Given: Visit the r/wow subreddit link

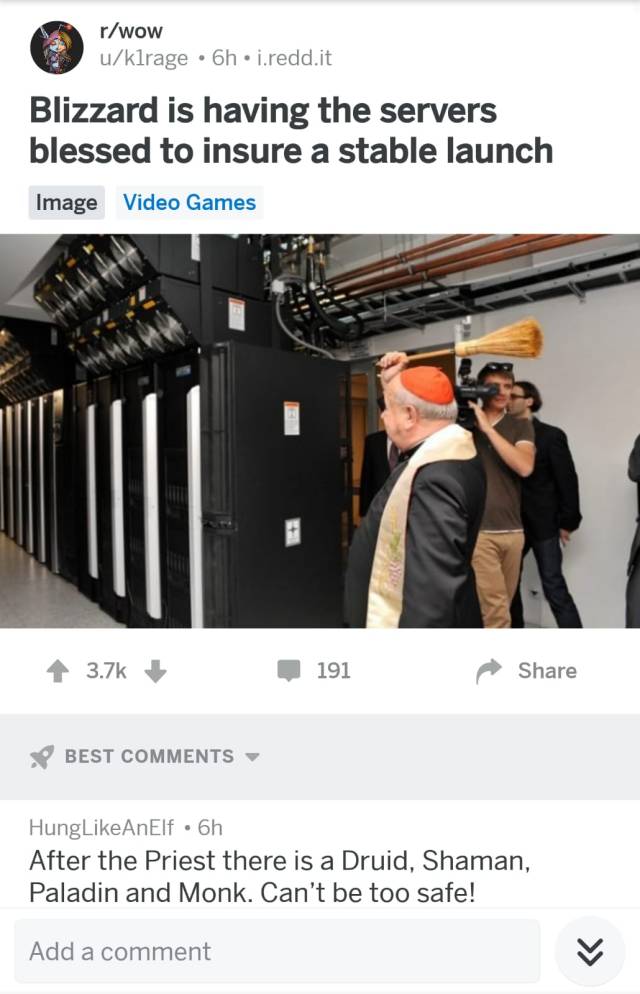Looking at the screenshot, I should click(131, 31).
